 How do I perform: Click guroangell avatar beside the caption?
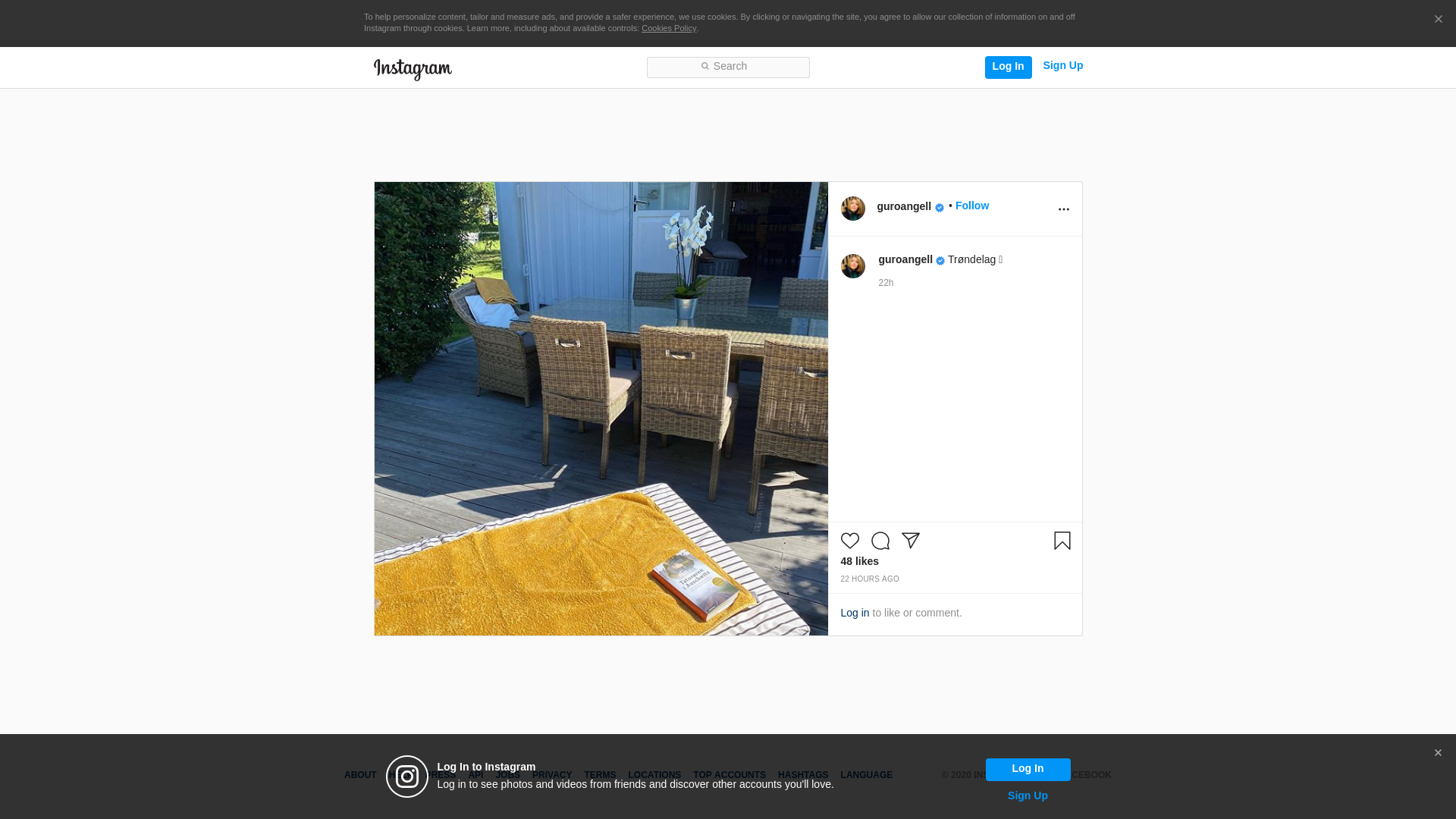(x=853, y=266)
